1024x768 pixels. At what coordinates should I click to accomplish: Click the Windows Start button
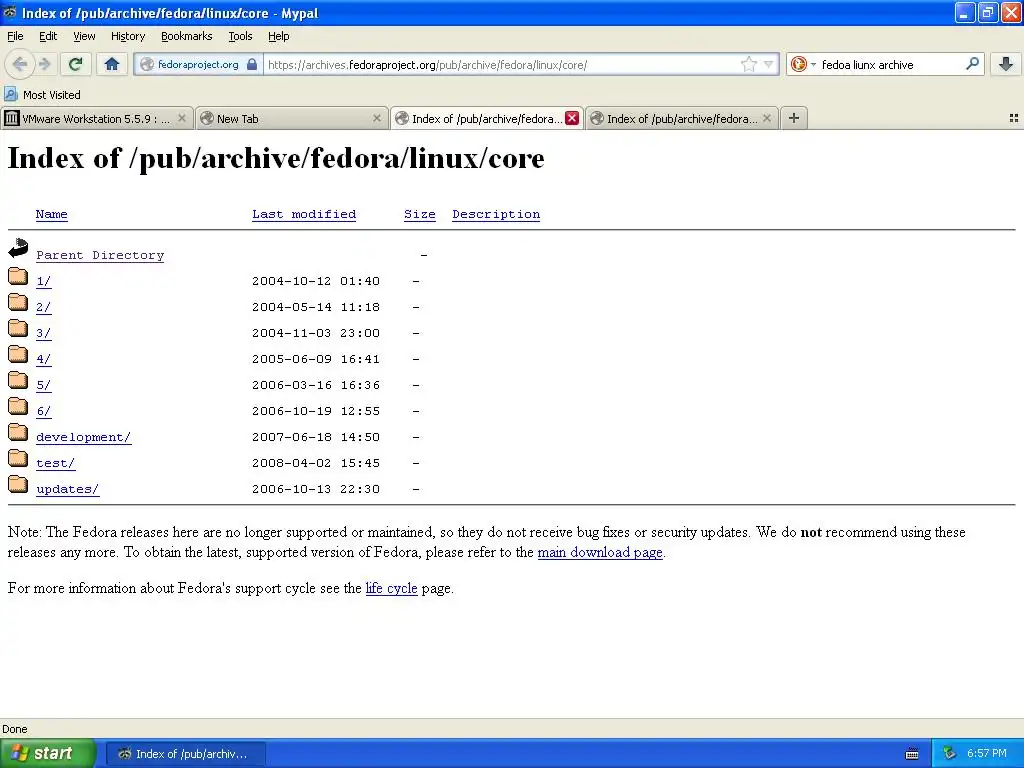(47, 753)
